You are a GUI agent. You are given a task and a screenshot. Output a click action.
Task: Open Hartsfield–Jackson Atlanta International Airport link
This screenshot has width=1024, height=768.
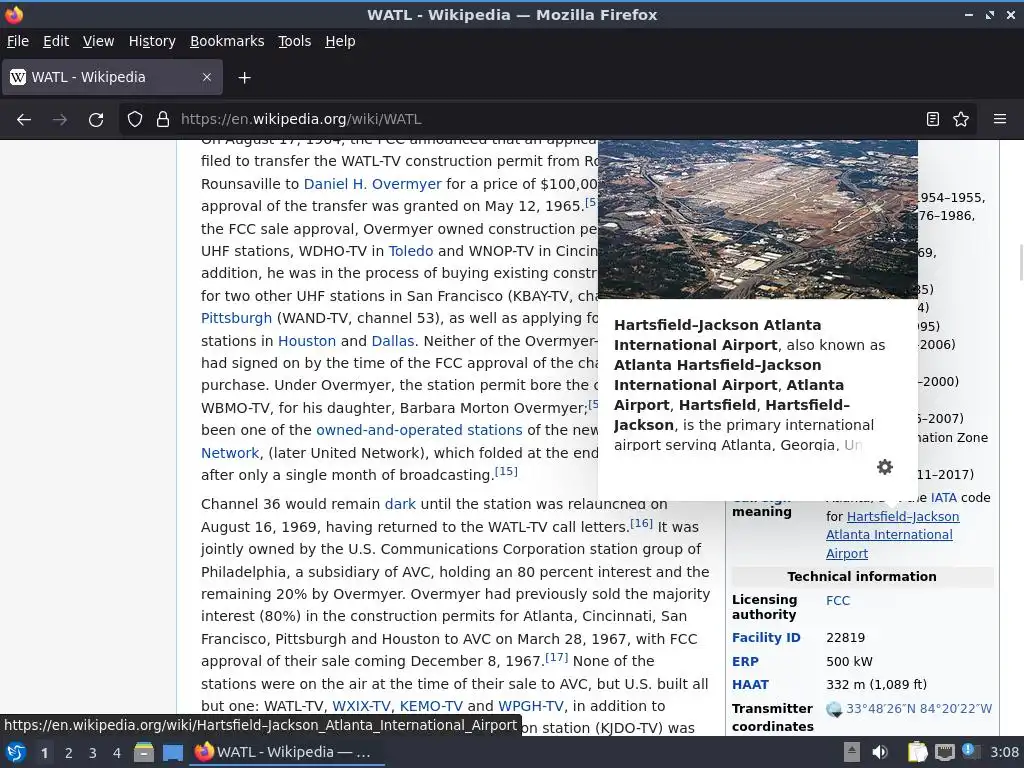coord(893,535)
